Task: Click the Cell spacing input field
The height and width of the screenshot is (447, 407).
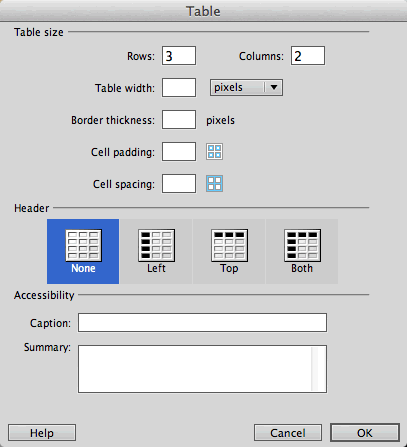Action: click(179, 184)
